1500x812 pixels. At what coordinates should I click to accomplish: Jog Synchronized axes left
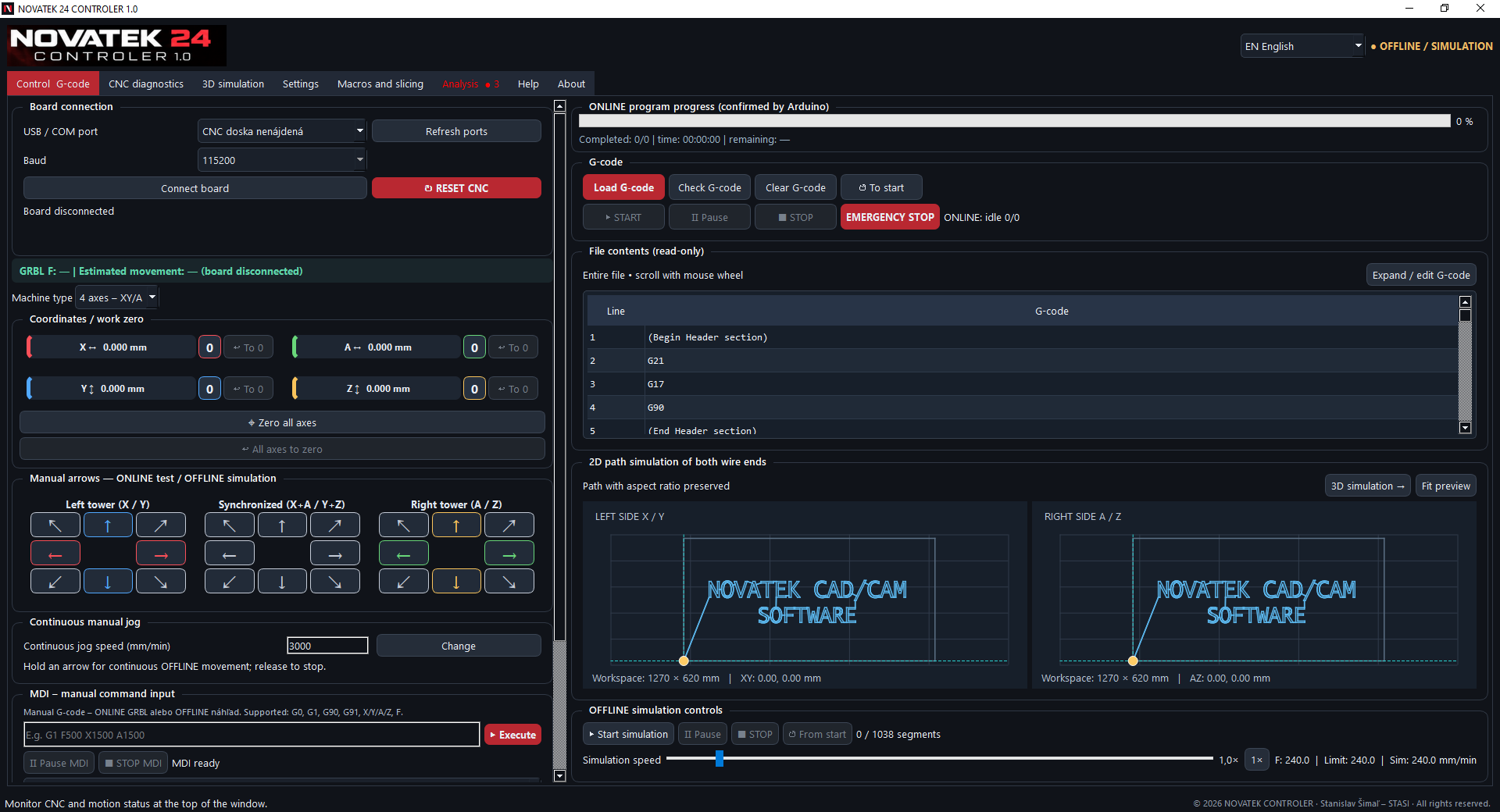pos(230,554)
